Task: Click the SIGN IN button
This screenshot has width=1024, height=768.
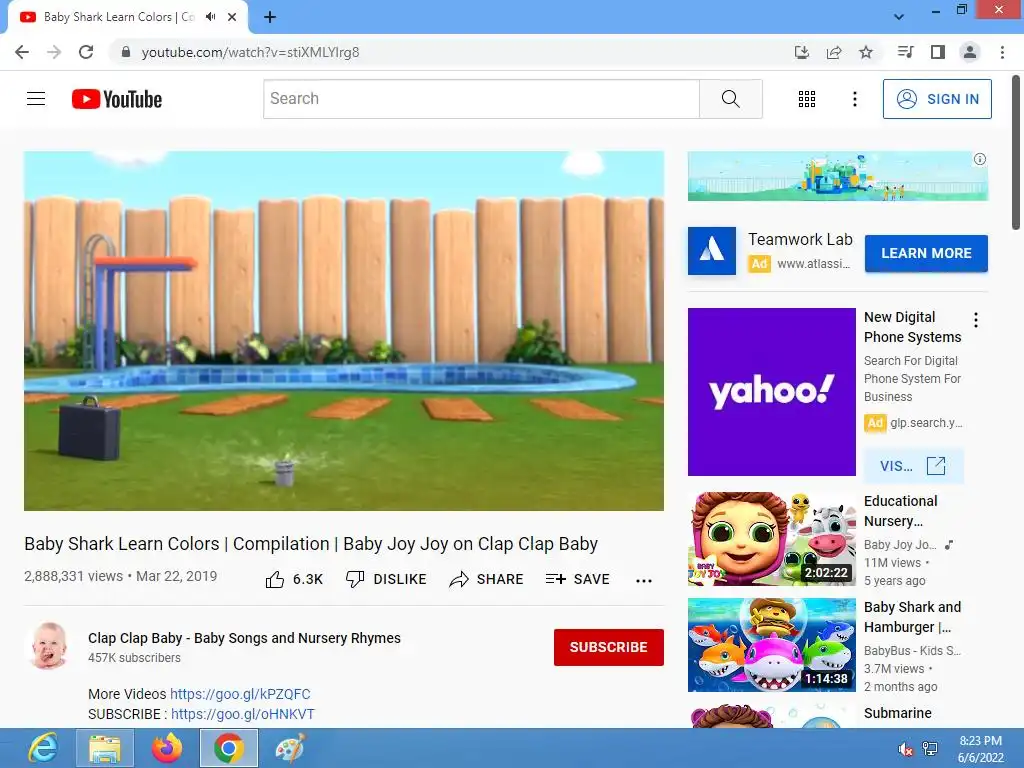Action: click(937, 99)
